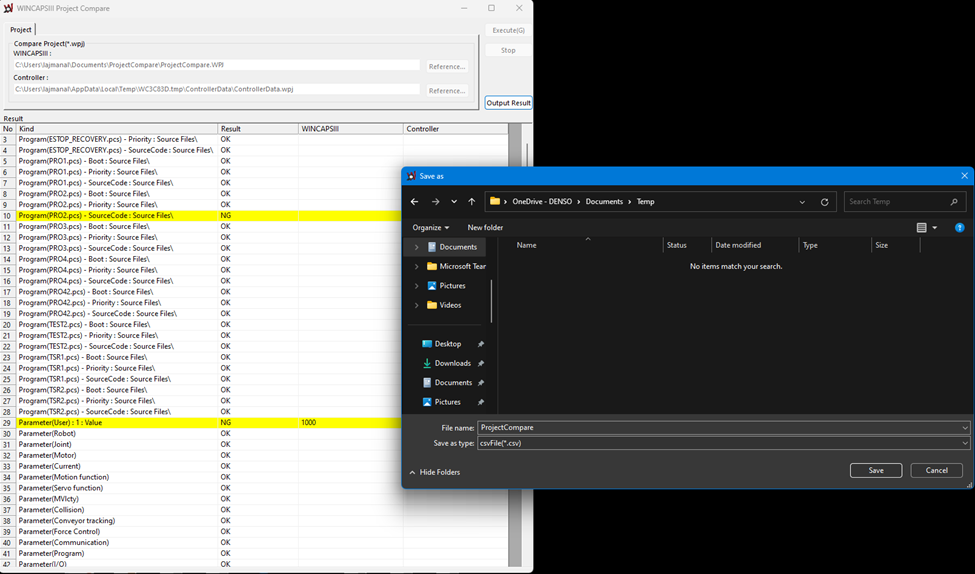This screenshot has height=574, width=975.
Task: Select Program(TSR1.pcs) - Boot row
Action: pyautogui.click(x=201, y=357)
